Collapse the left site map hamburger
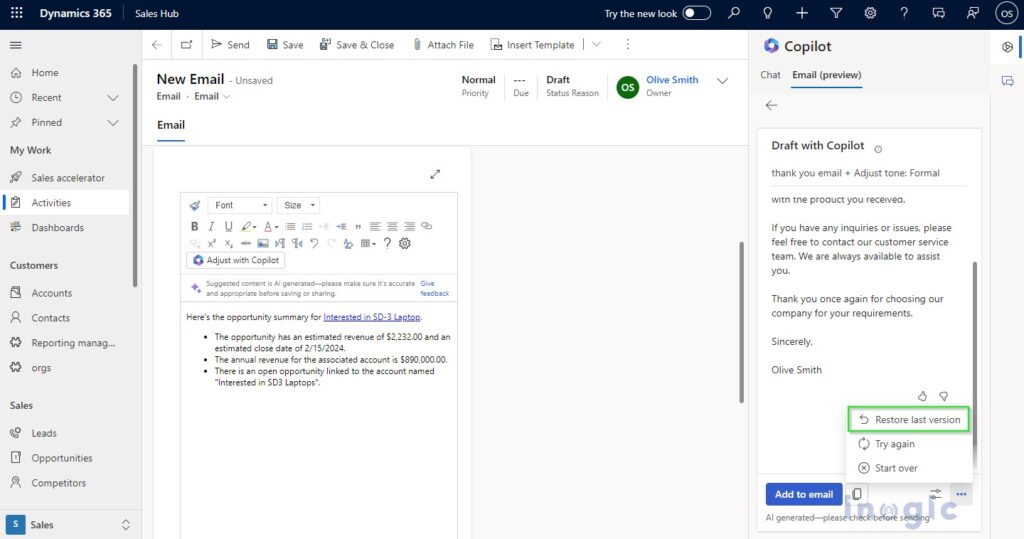The image size is (1024, 539). coord(16,45)
